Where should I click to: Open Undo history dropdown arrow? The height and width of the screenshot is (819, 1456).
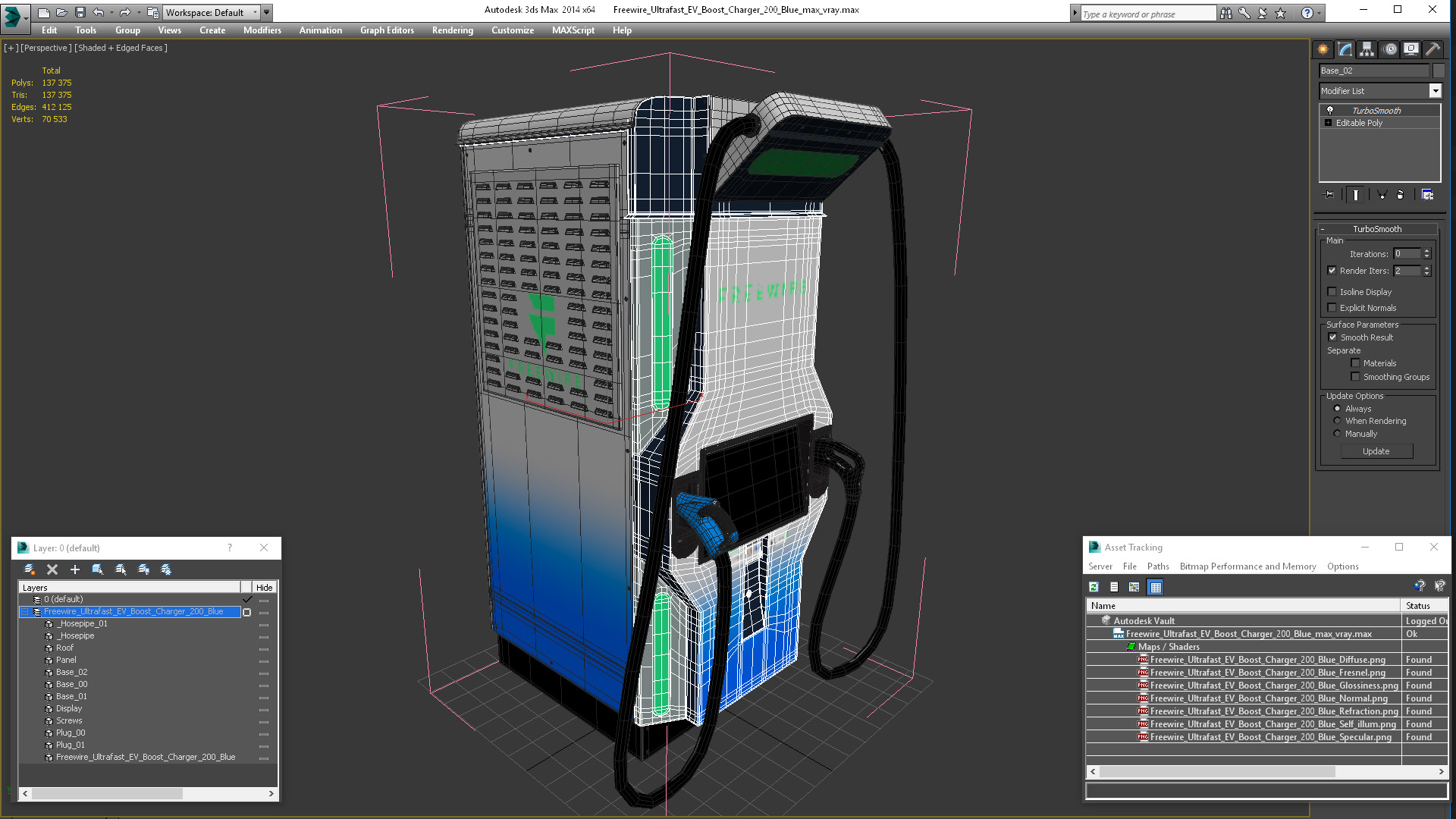pos(111,12)
